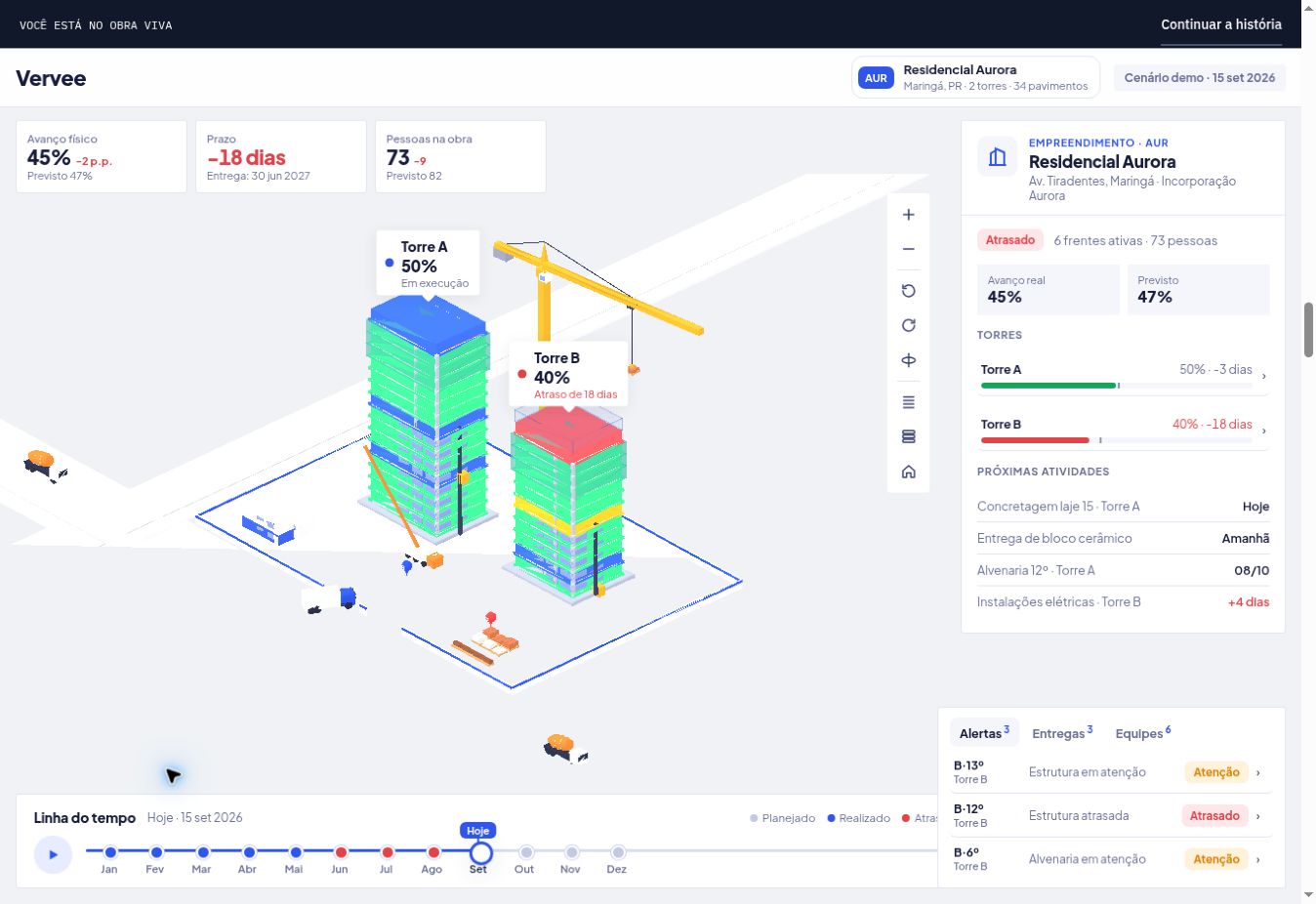Click the orbit view icon

pos(908,361)
